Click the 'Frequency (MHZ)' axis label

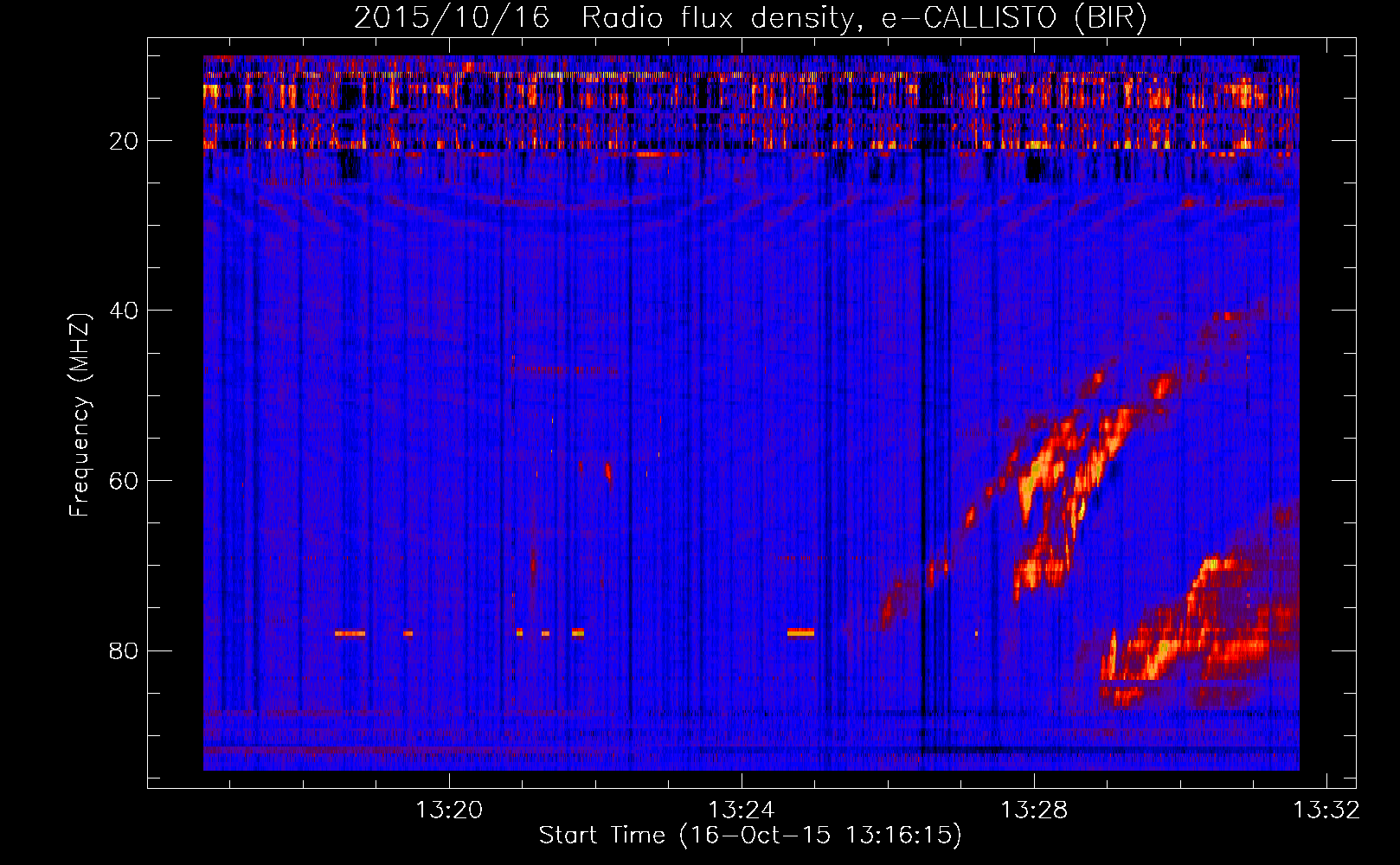pyautogui.click(x=79, y=415)
